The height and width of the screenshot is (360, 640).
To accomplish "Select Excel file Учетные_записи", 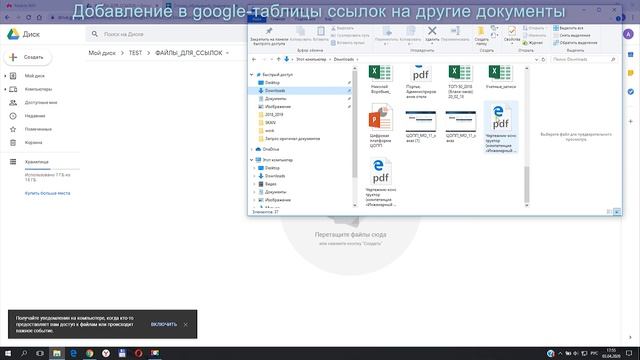I will [x=501, y=77].
